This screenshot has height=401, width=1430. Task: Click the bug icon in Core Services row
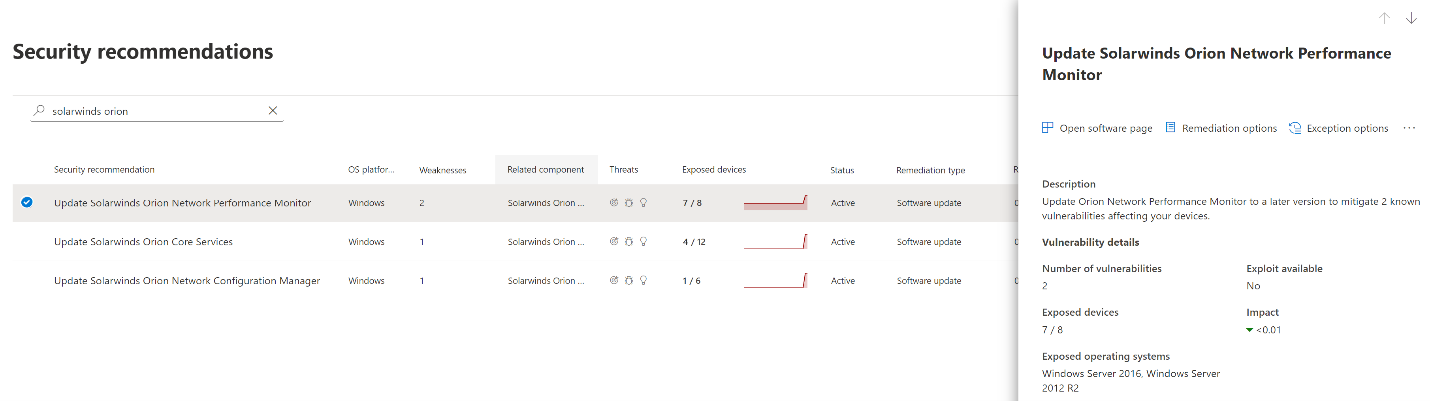click(x=629, y=242)
